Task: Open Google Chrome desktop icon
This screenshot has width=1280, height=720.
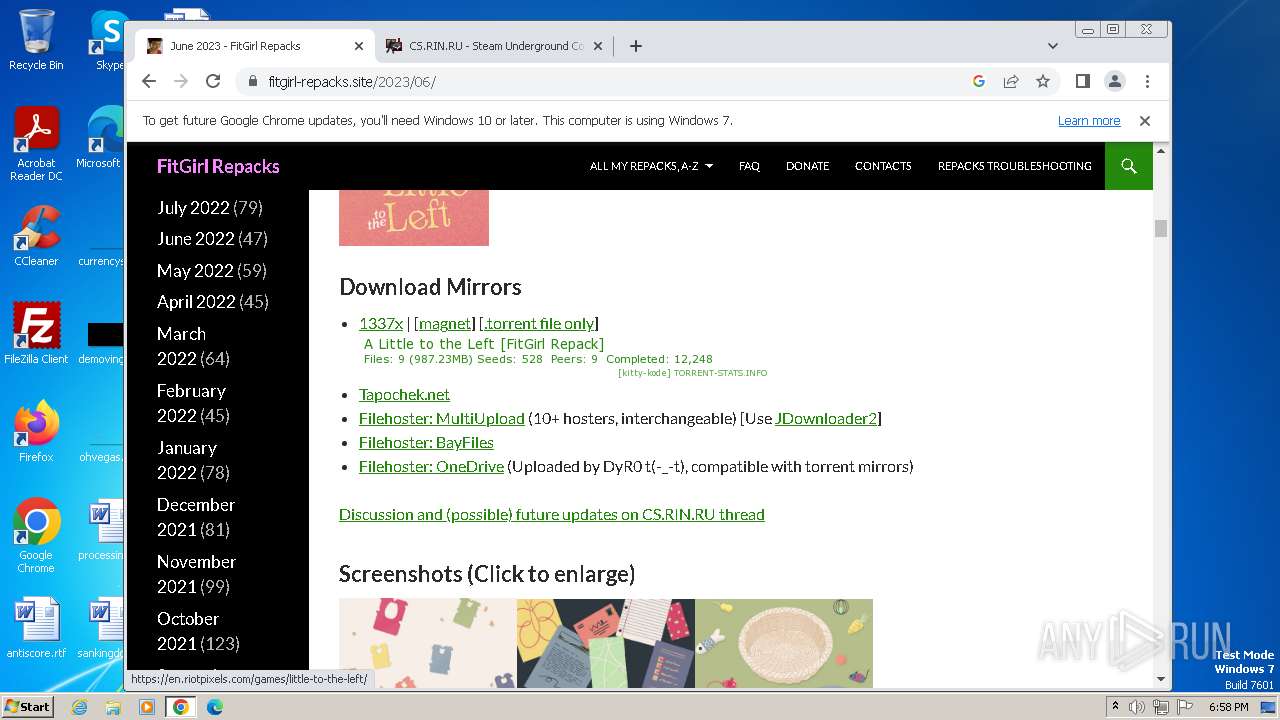Action: (x=36, y=536)
